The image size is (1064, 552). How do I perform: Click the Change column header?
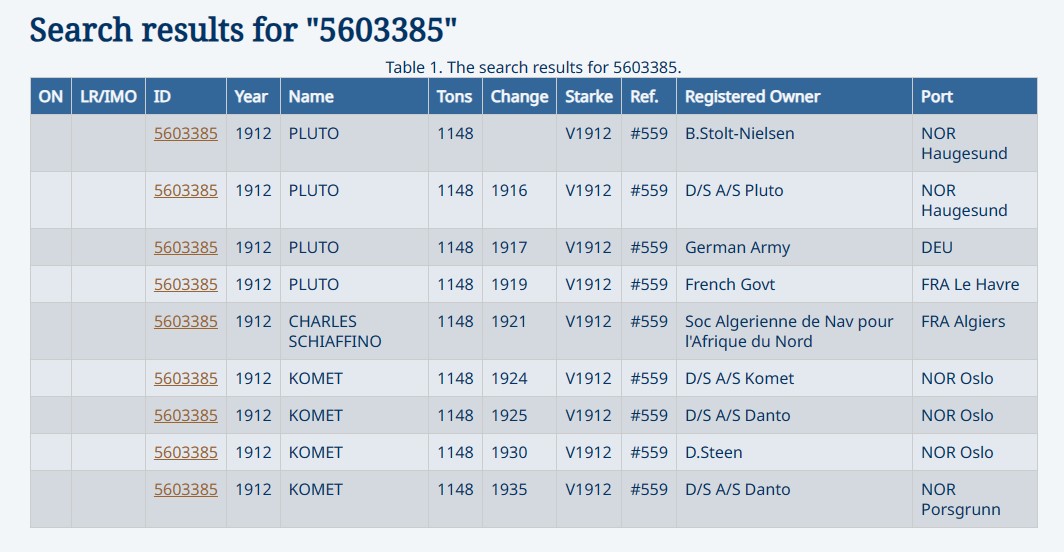[519, 97]
